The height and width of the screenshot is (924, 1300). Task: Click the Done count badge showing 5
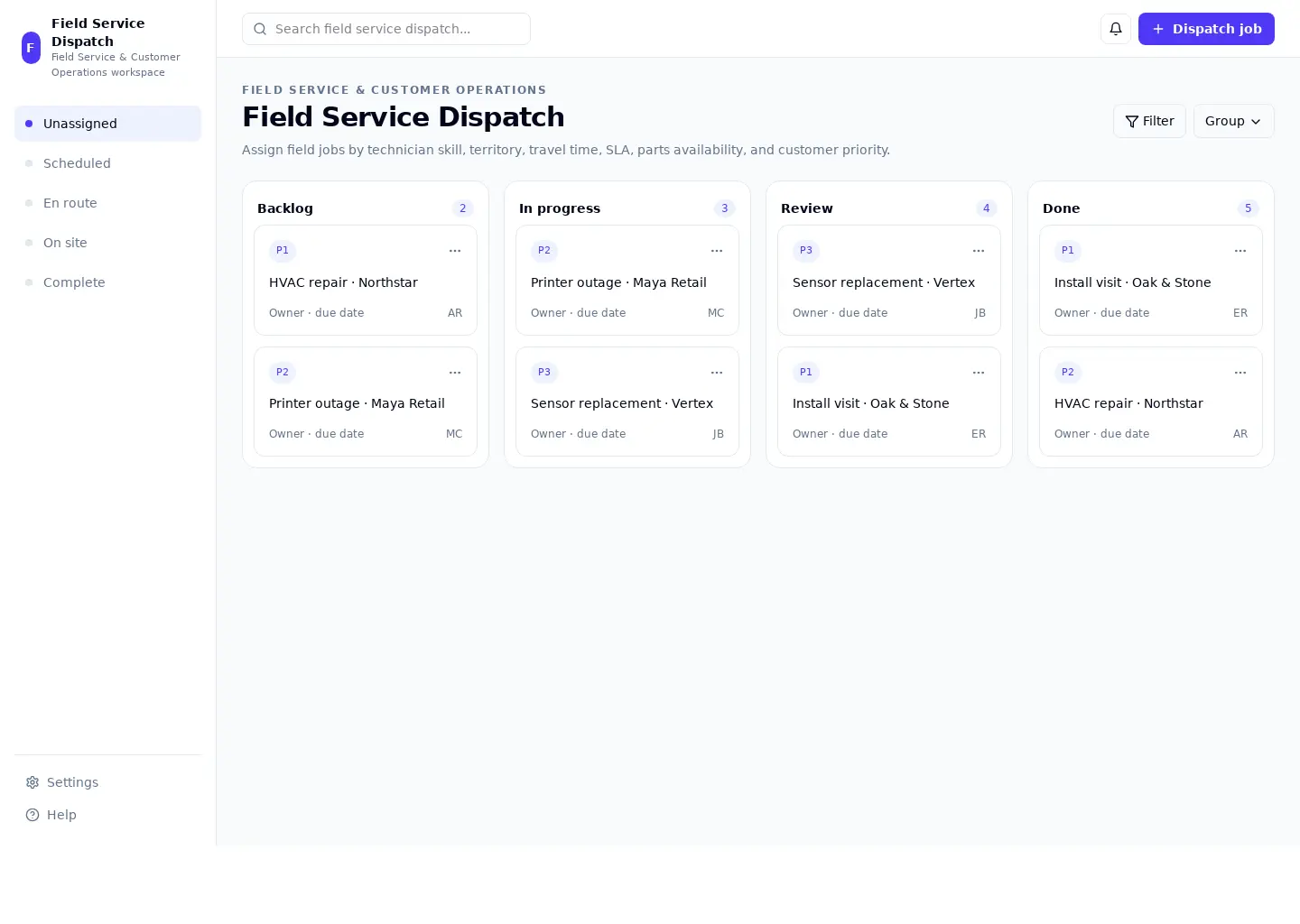coord(1249,208)
